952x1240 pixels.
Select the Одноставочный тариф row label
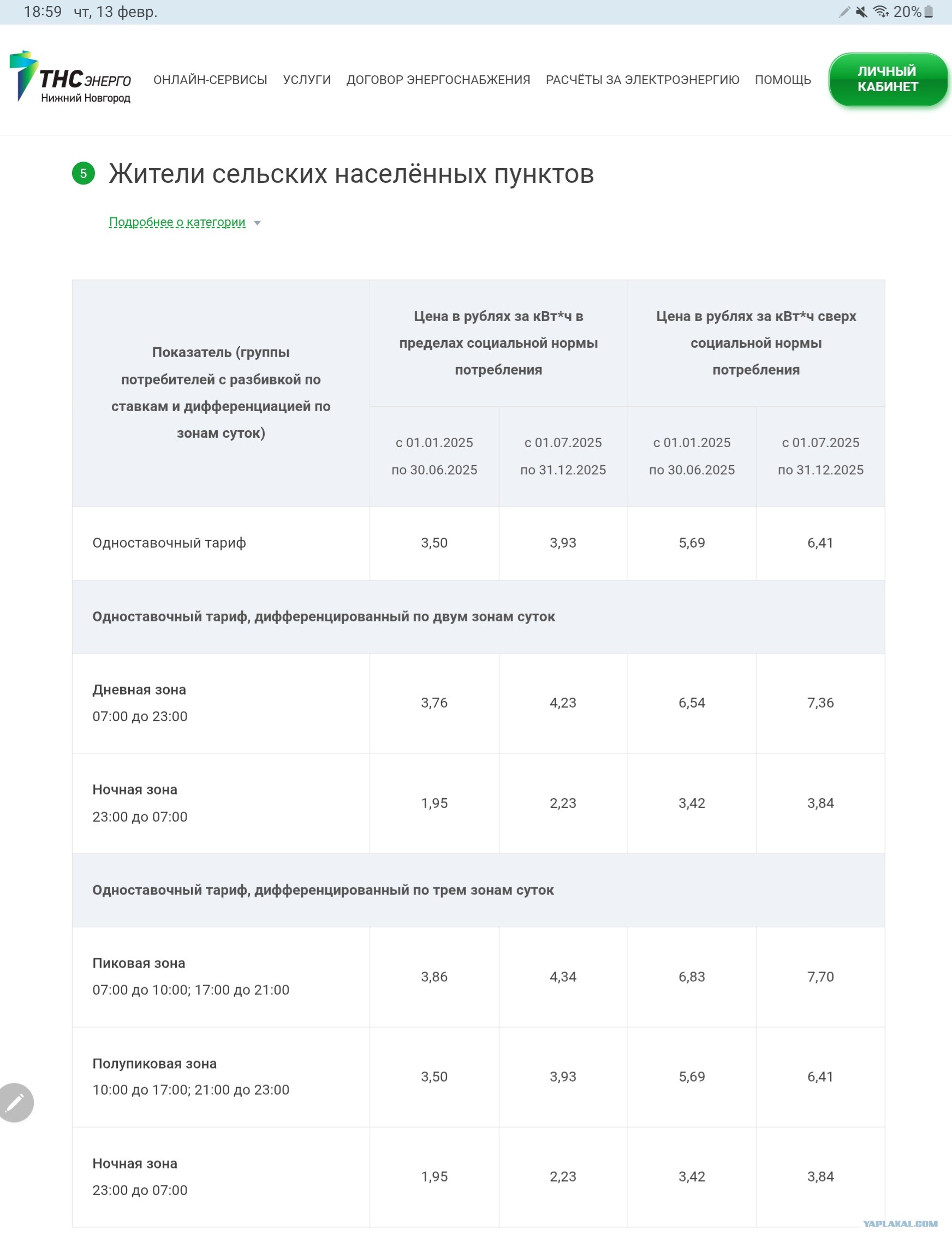tap(169, 542)
